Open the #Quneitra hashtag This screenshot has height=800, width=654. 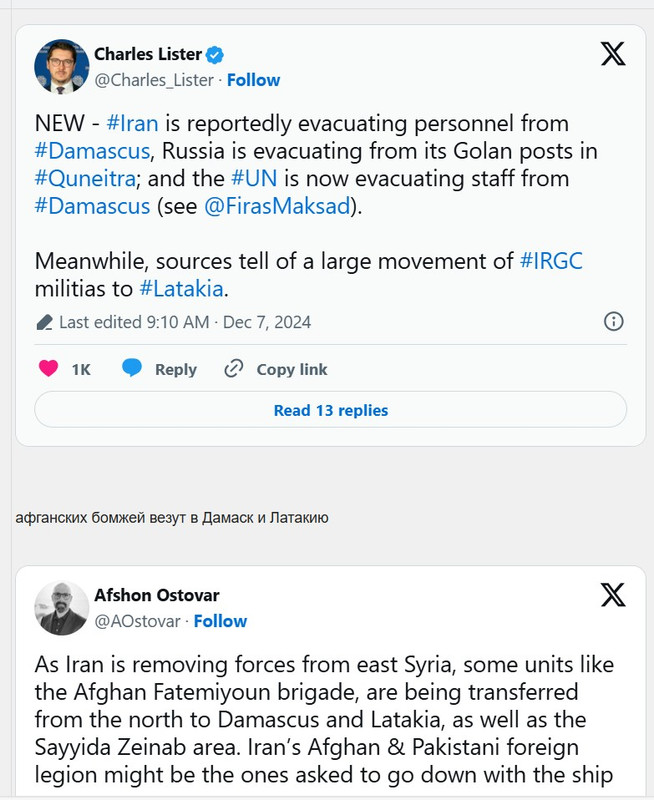tap(85, 179)
